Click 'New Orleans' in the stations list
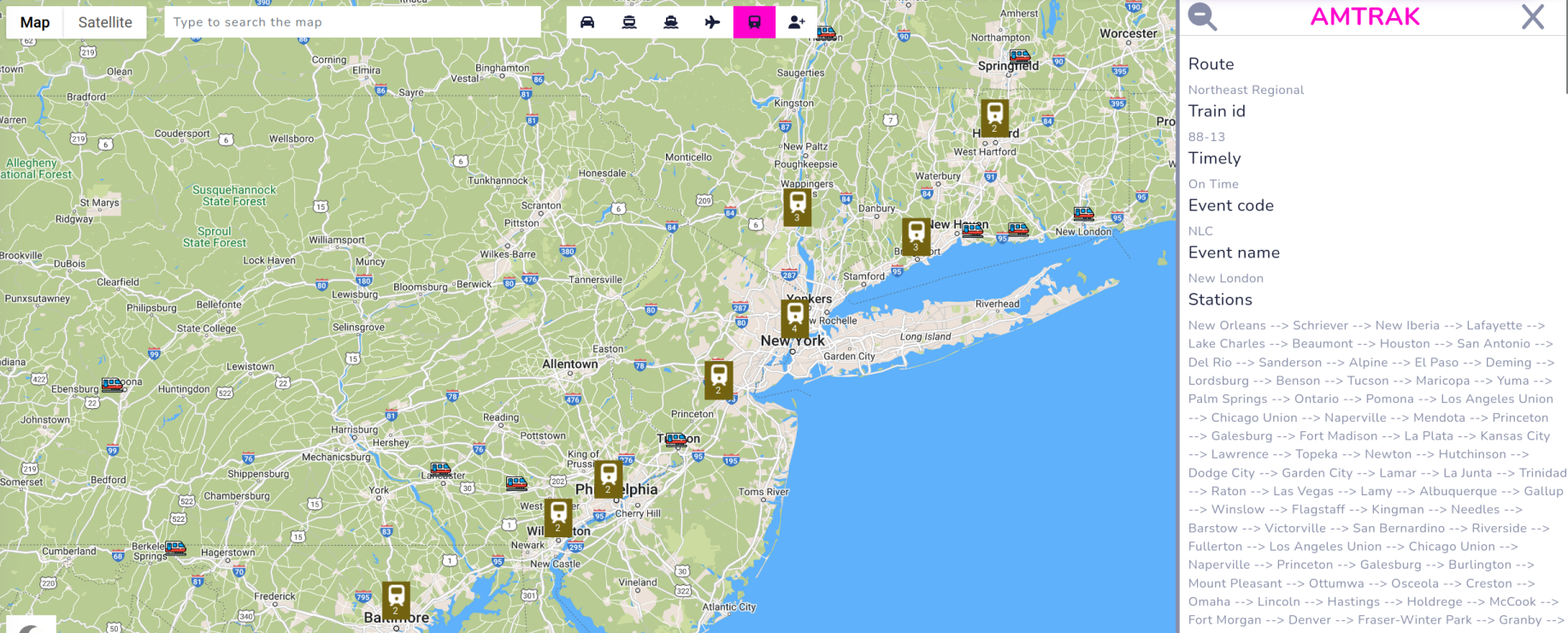 point(1227,325)
